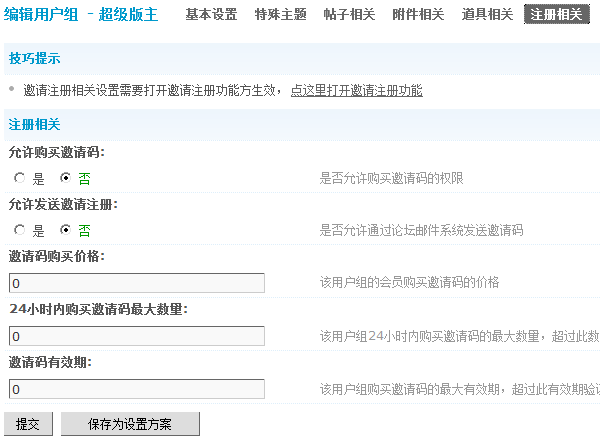
Task: Click the 是否允许购买邀请码的权限 description
Action: click(x=391, y=178)
